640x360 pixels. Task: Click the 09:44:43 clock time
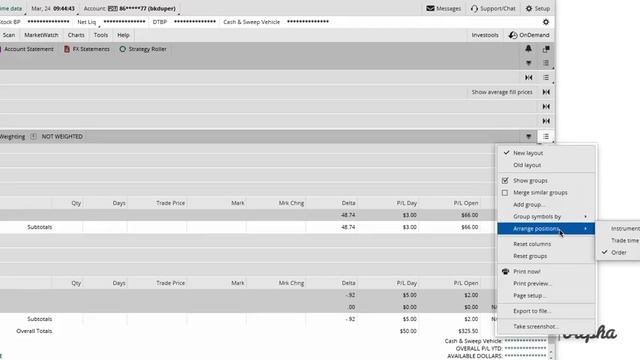click(x=64, y=9)
